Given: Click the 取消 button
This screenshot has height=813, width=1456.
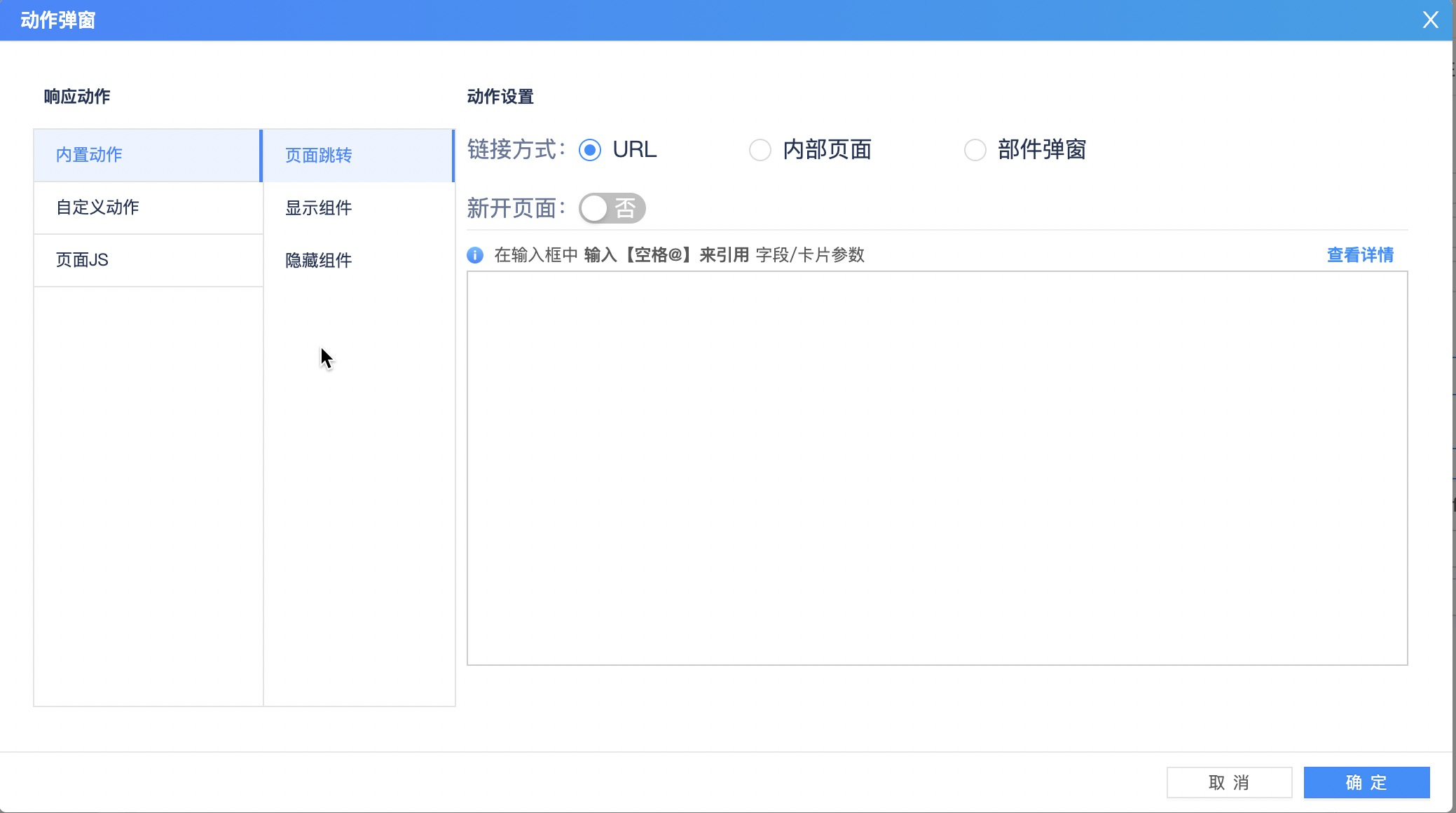Looking at the screenshot, I should (x=1229, y=782).
